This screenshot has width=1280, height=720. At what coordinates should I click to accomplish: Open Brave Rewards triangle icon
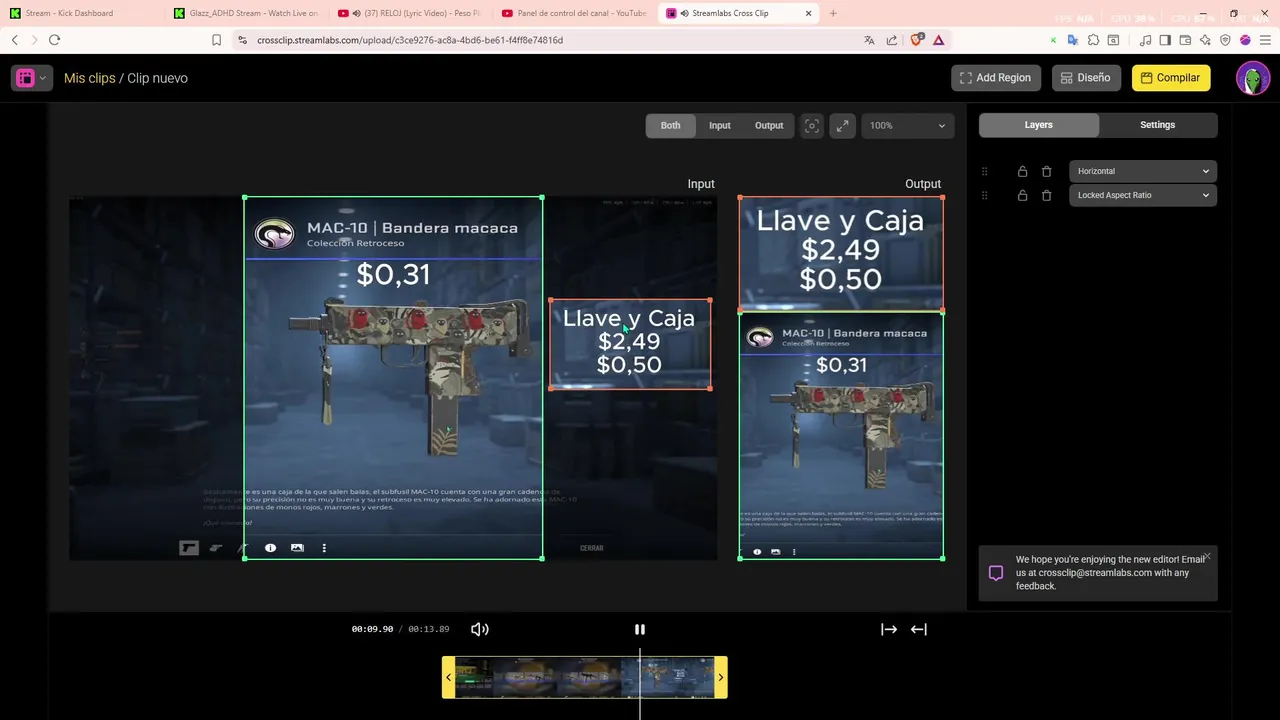point(938,40)
